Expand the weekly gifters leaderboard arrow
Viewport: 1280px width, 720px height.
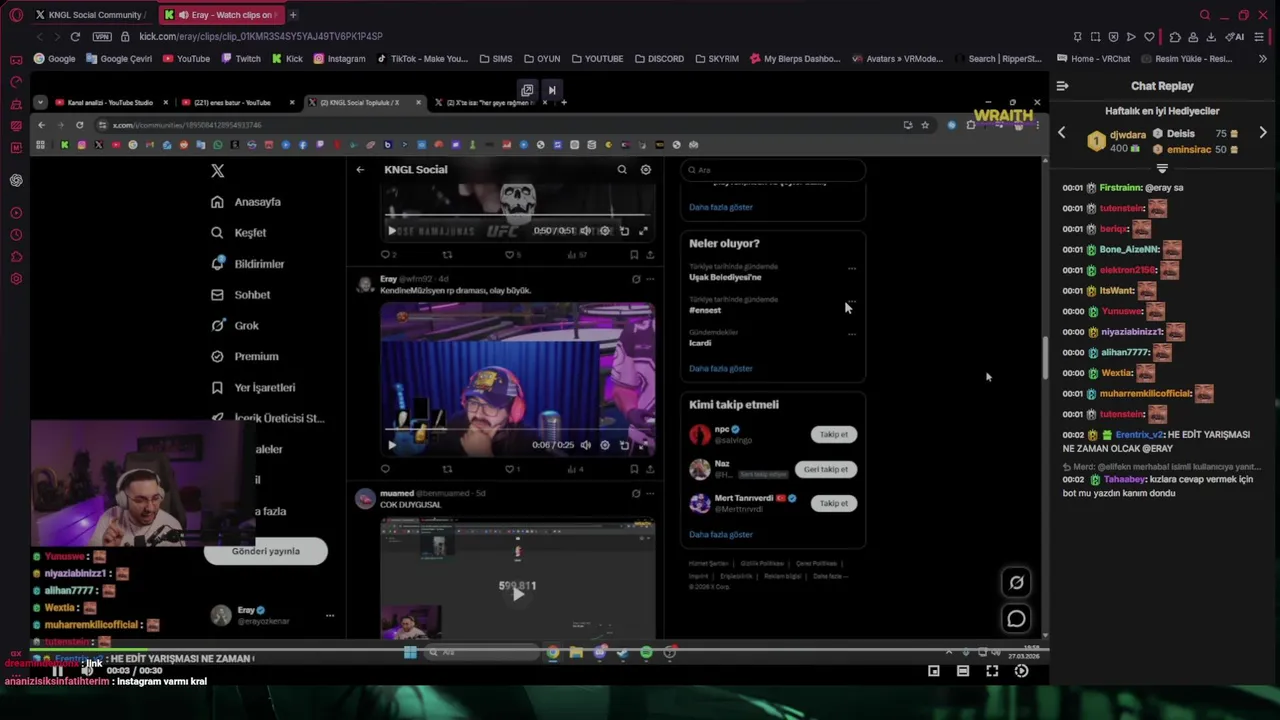pos(1162,168)
